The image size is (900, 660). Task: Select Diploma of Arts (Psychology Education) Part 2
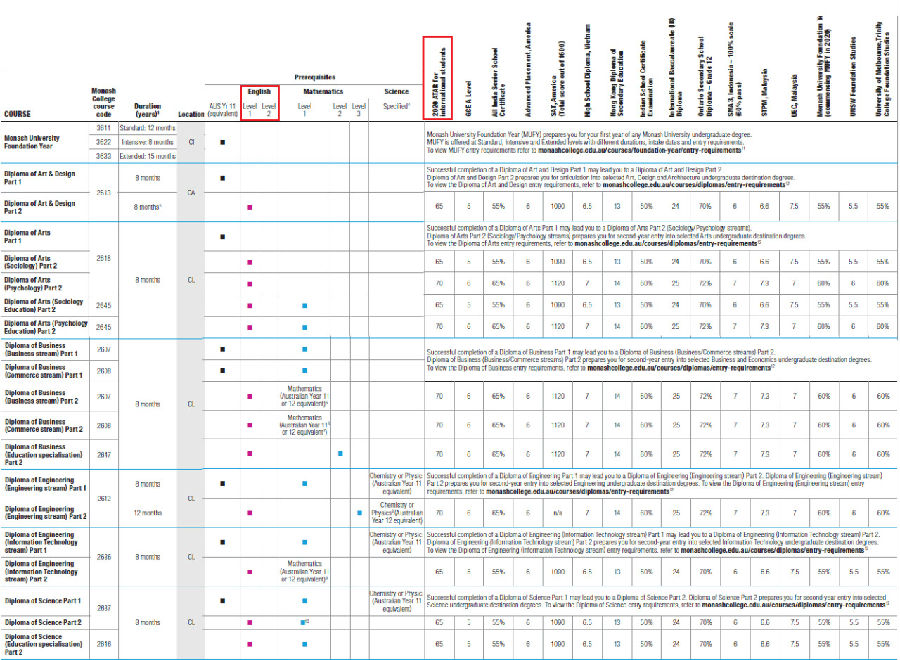45,327
